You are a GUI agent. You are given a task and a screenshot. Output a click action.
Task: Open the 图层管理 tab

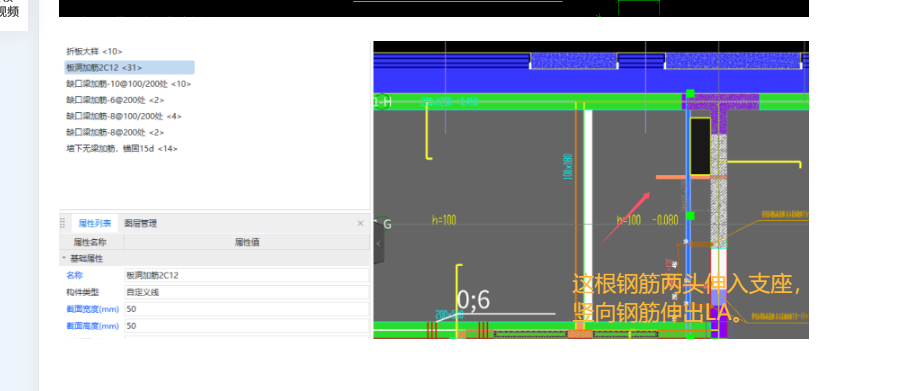(x=140, y=223)
